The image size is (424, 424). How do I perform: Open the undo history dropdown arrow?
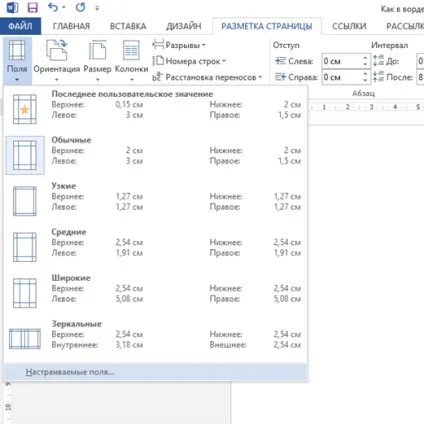click(64, 7)
